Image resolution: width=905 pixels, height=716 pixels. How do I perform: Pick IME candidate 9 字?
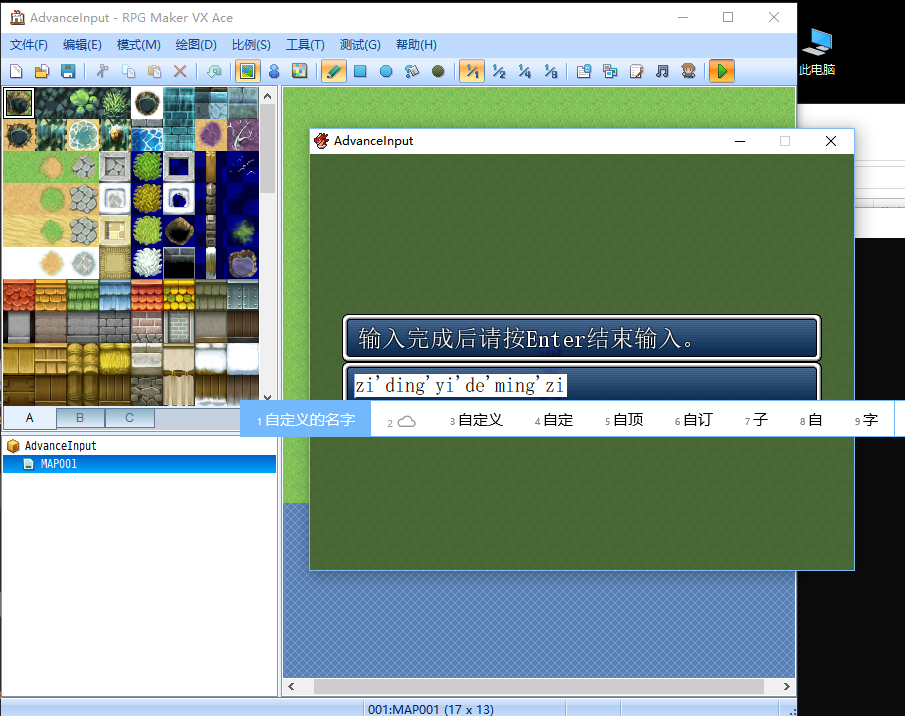coord(866,420)
